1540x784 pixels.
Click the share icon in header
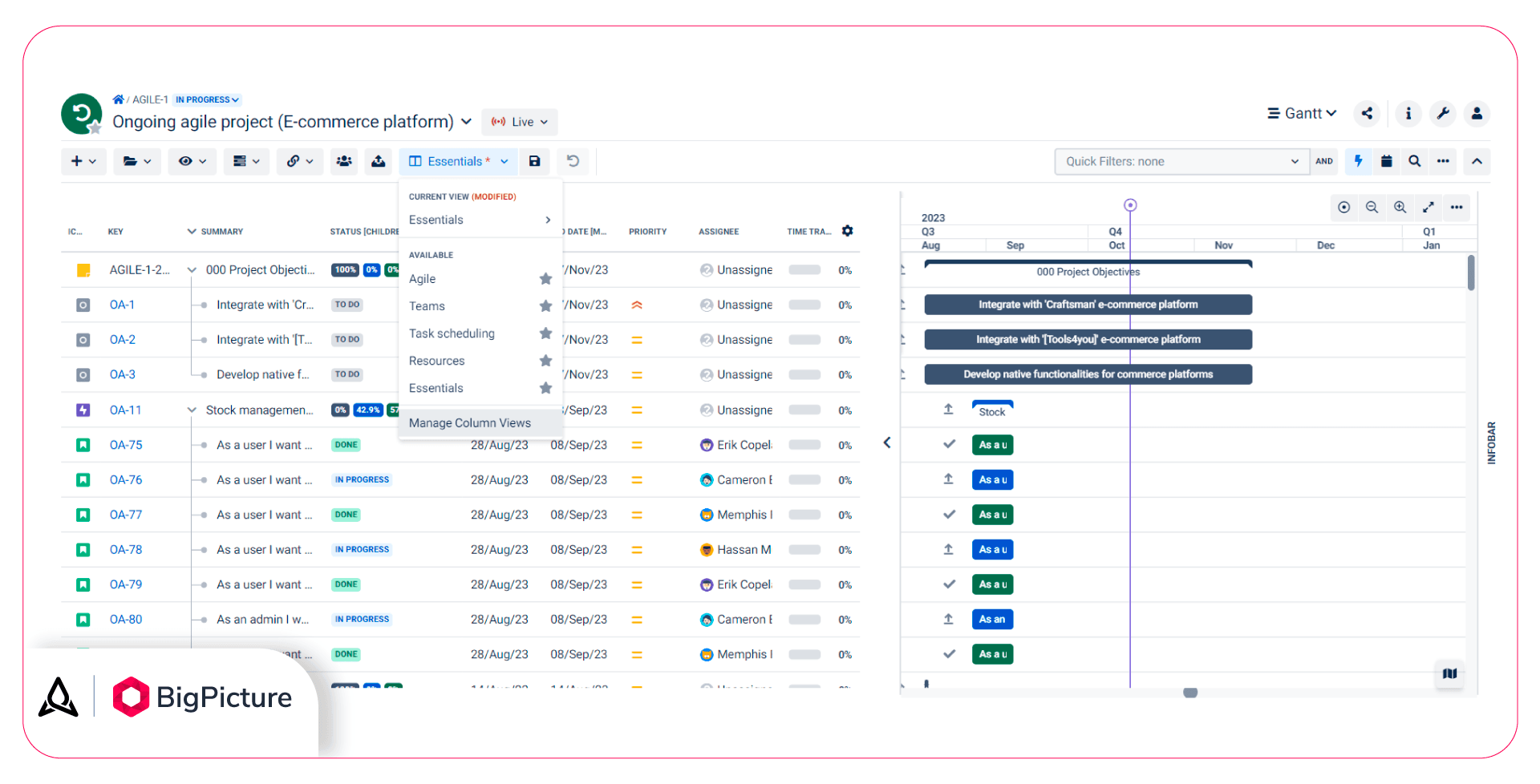(1367, 114)
